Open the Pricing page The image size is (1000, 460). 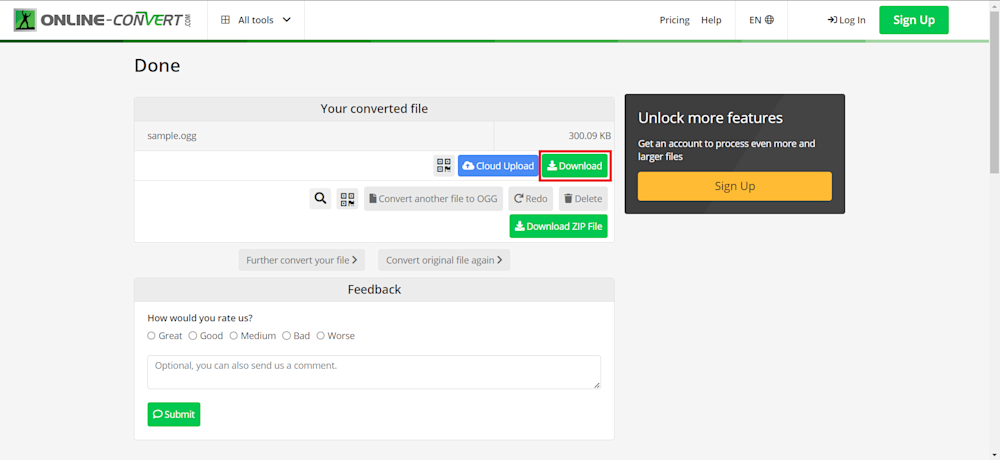(674, 20)
